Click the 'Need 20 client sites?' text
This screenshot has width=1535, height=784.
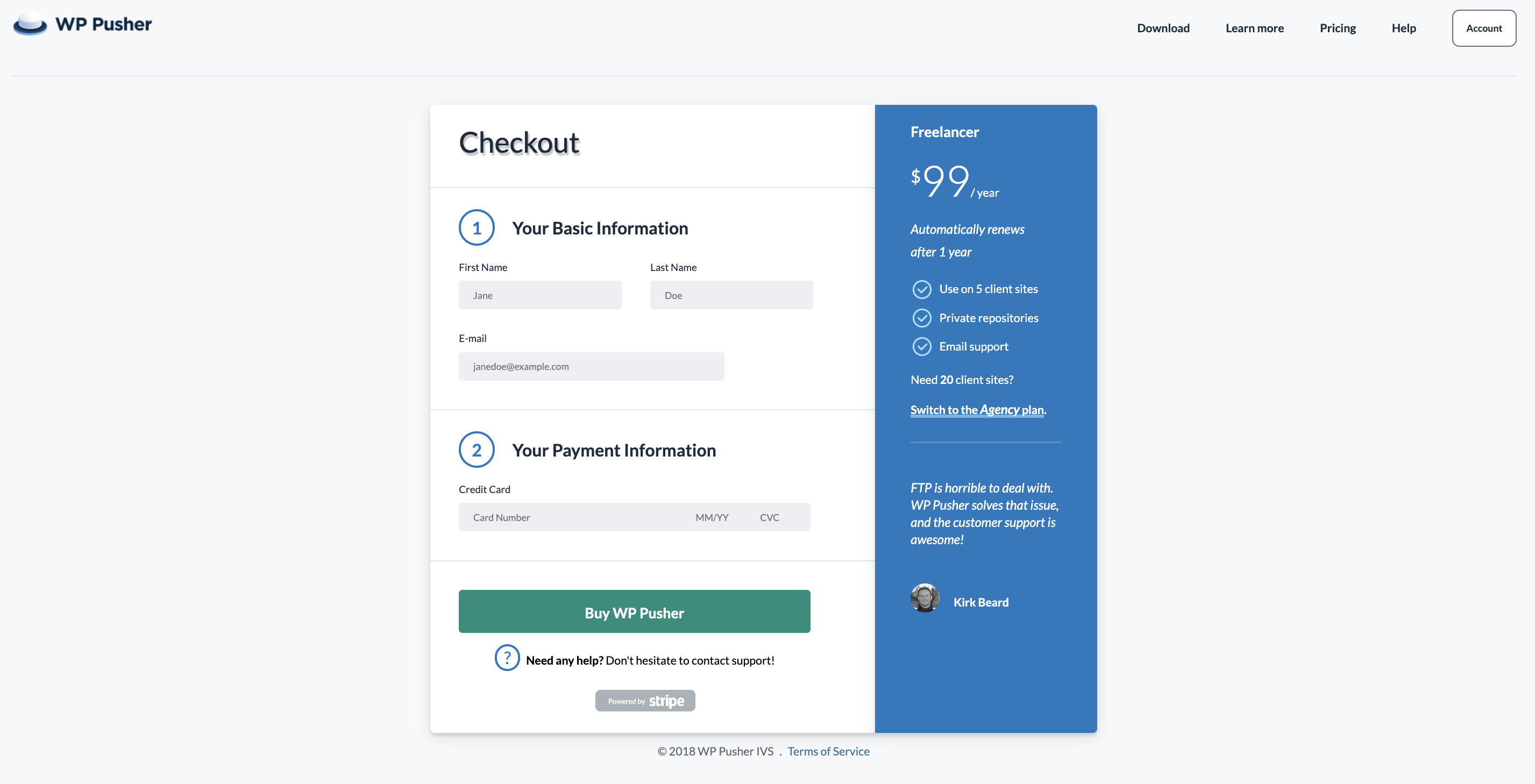[x=962, y=380]
